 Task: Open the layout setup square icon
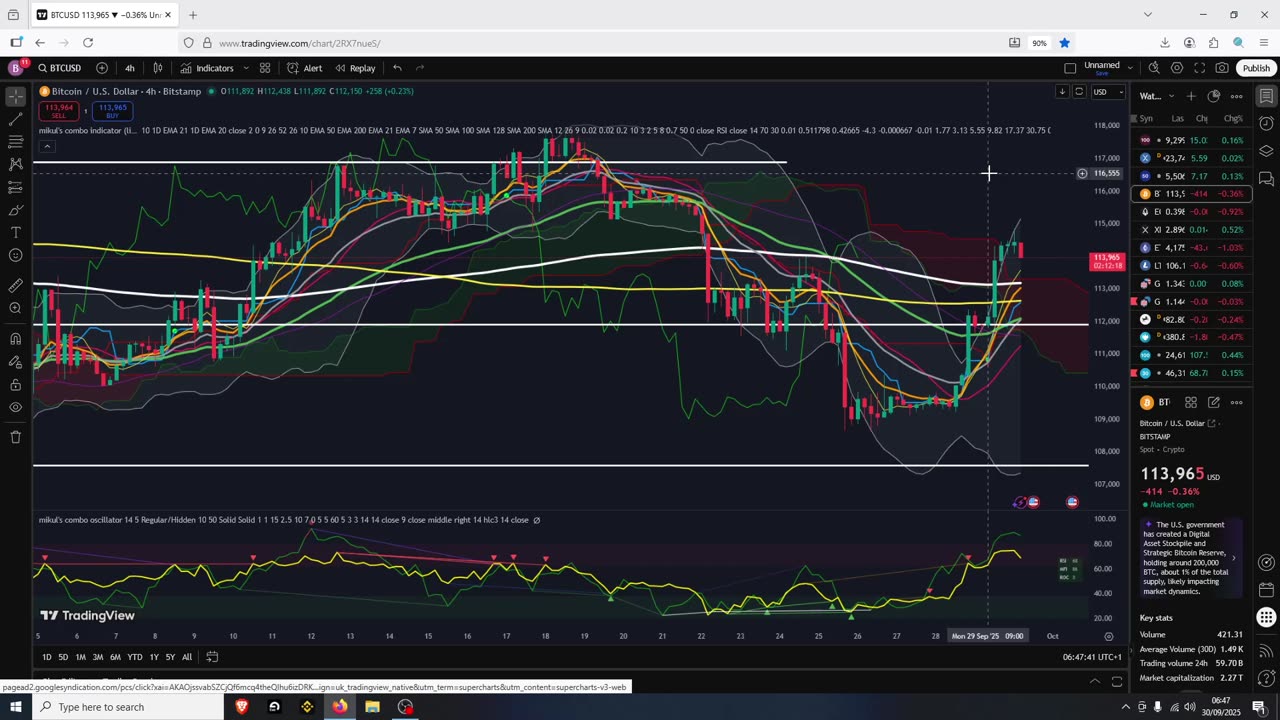pos(1070,68)
